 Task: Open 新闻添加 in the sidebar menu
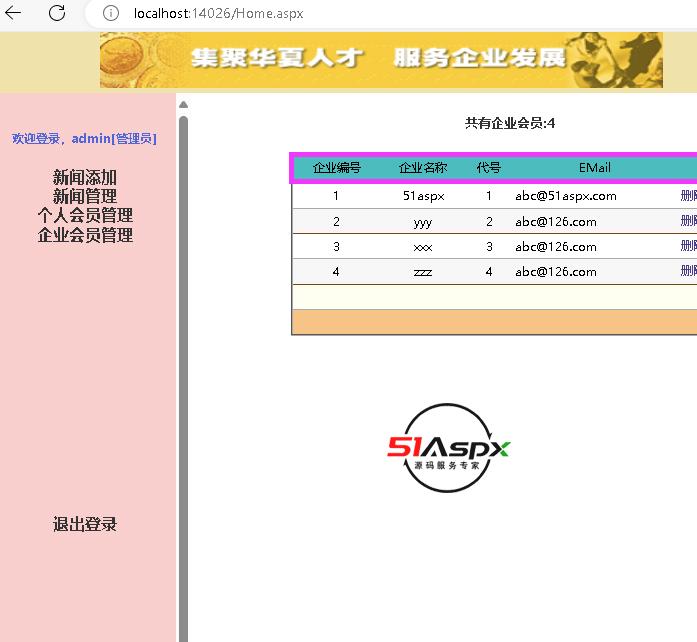point(85,177)
